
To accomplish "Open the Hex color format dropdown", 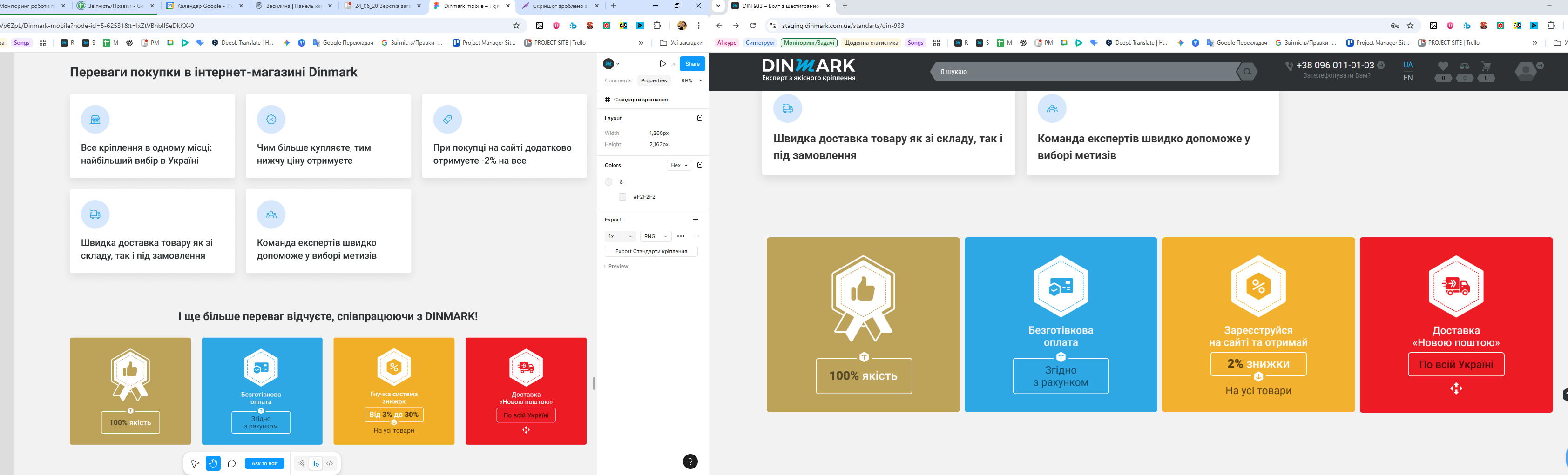I will (679, 166).
